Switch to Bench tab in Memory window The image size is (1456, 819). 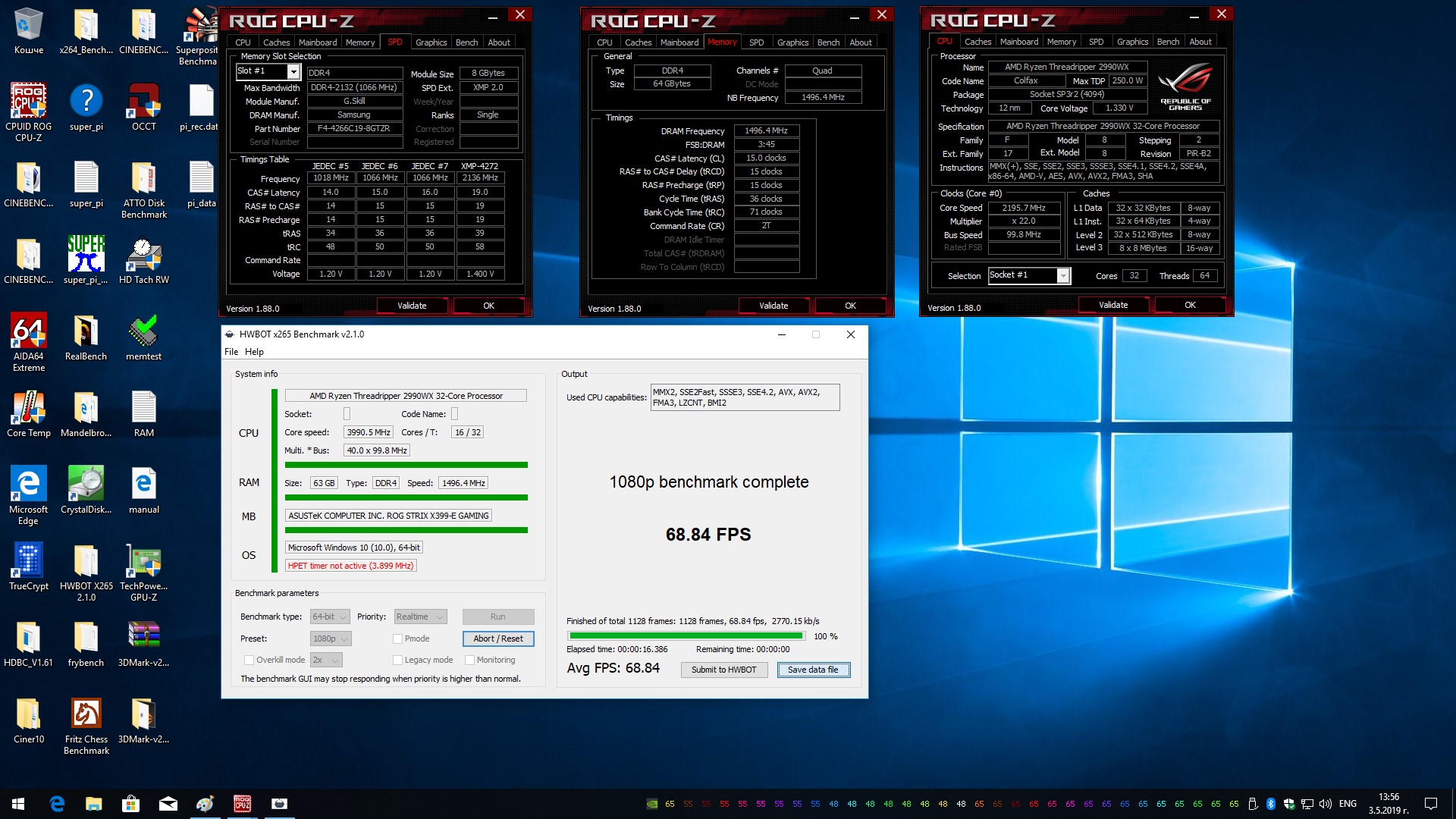[x=828, y=42]
